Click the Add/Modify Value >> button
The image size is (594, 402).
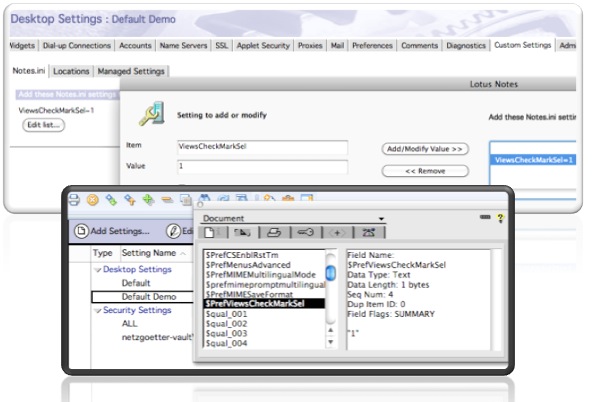point(425,149)
